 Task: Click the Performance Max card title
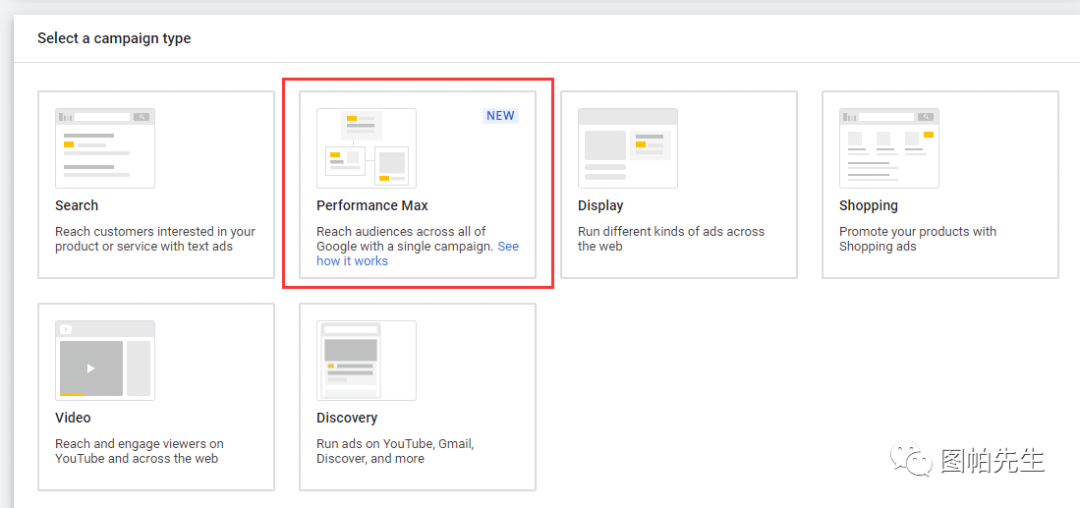tap(373, 205)
